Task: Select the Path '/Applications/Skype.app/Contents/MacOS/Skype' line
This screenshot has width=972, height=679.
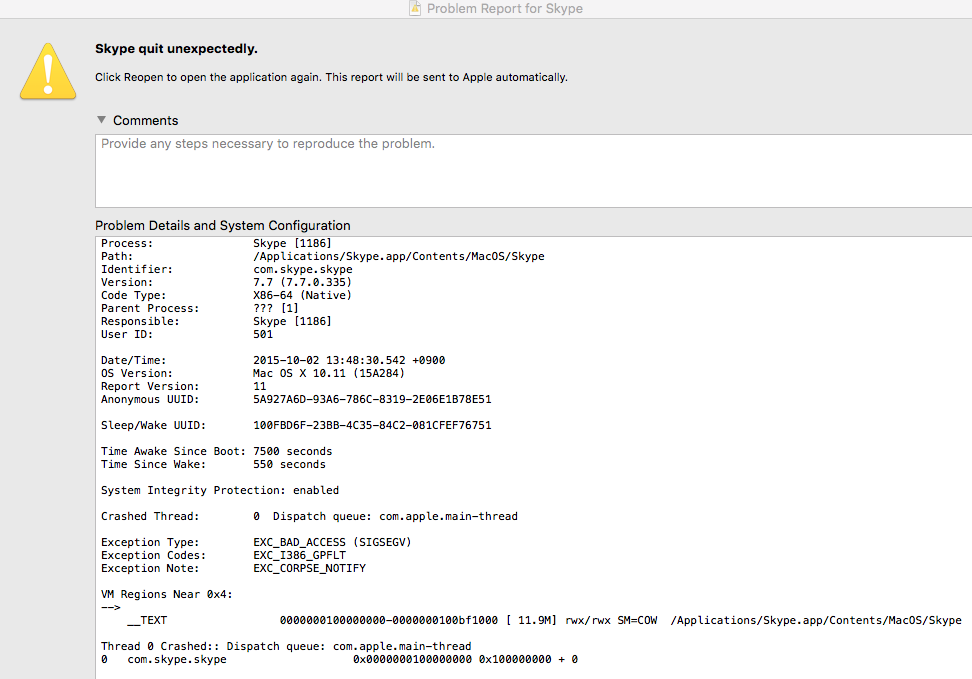Action: tap(322, 256)
